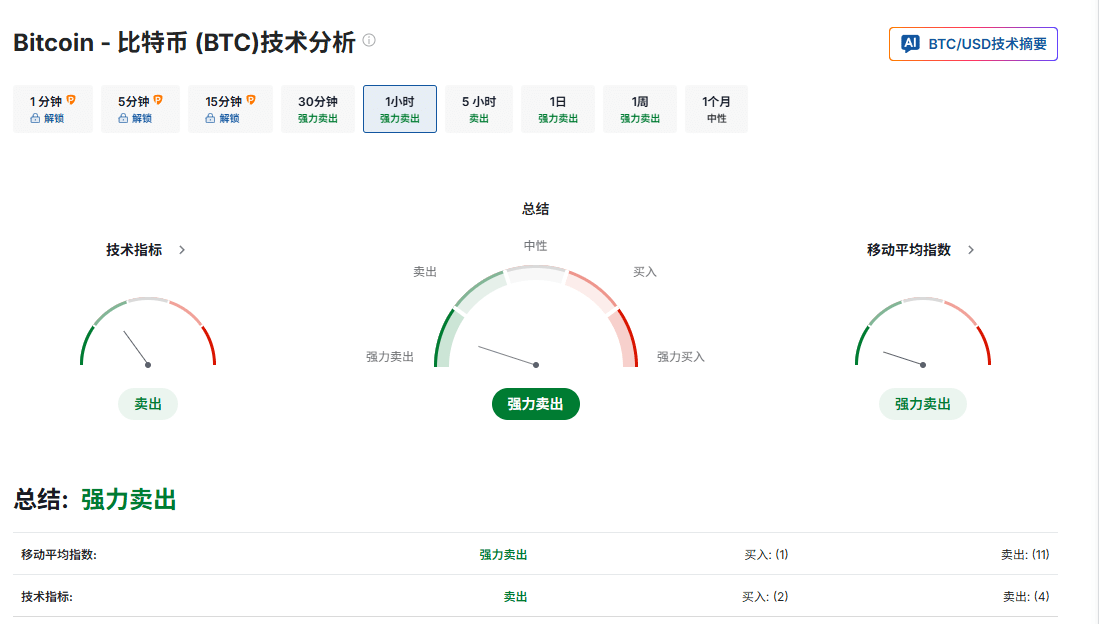Click the 总结 label above center gauge

[535, 209]
